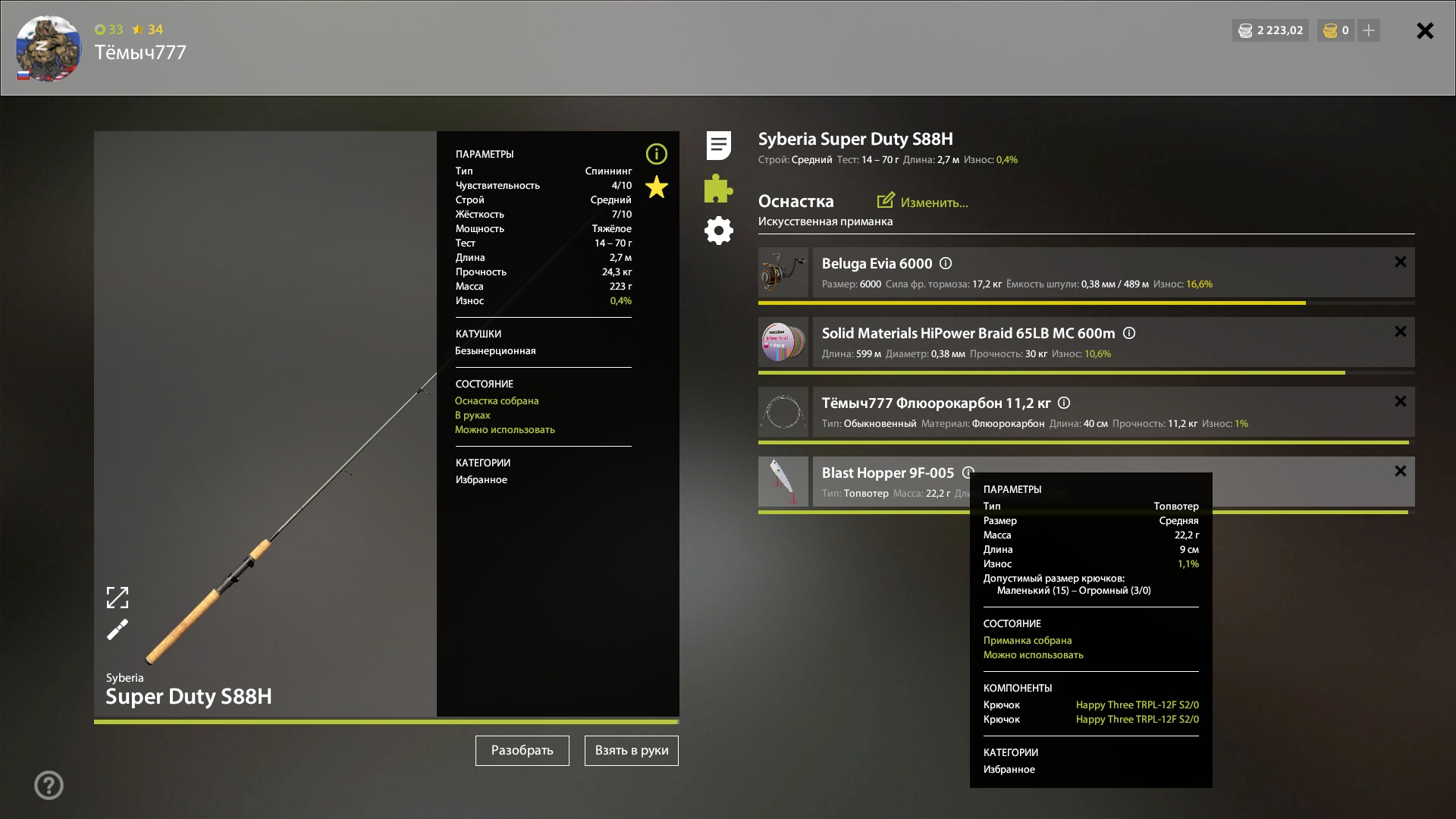This screenshot has height=819, width=1456.
Task: Open the gear settings tab icon
Action: [719, 231]
